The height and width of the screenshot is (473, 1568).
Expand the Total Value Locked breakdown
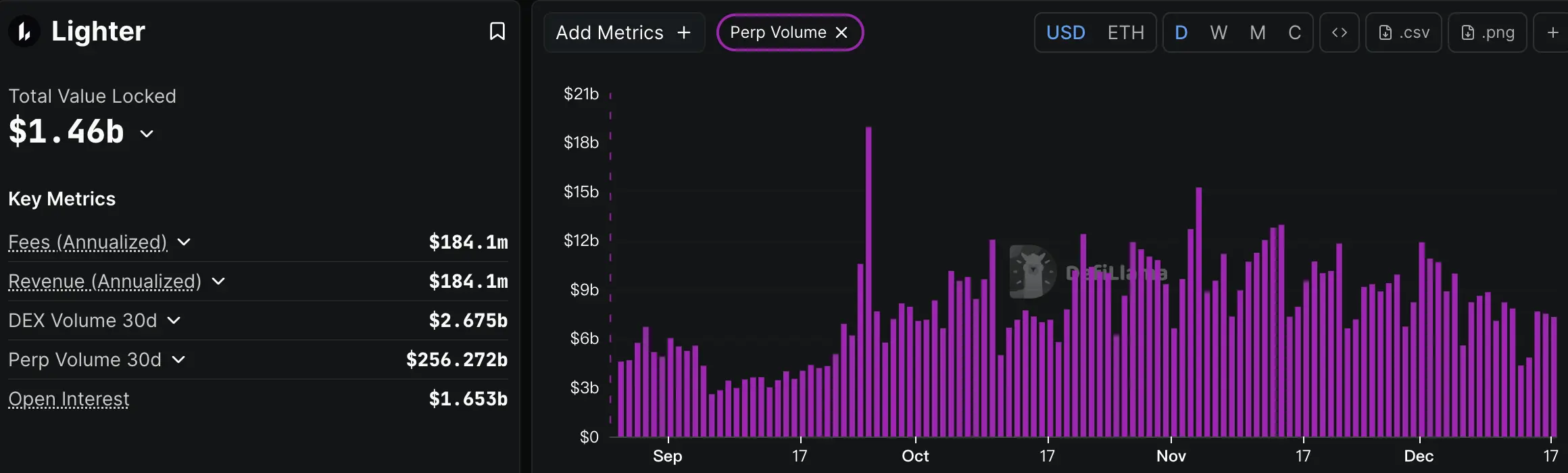click(147, 133)
